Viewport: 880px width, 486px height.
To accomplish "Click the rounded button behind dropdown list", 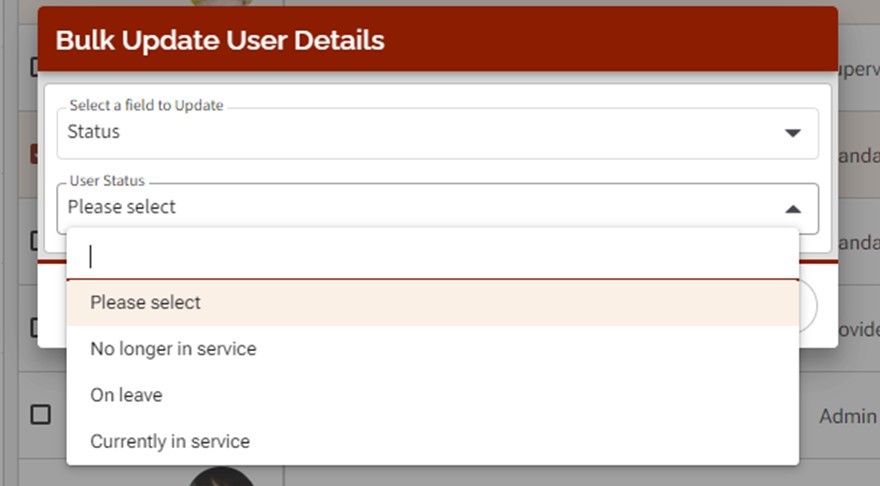I will [x=808, y=305].
